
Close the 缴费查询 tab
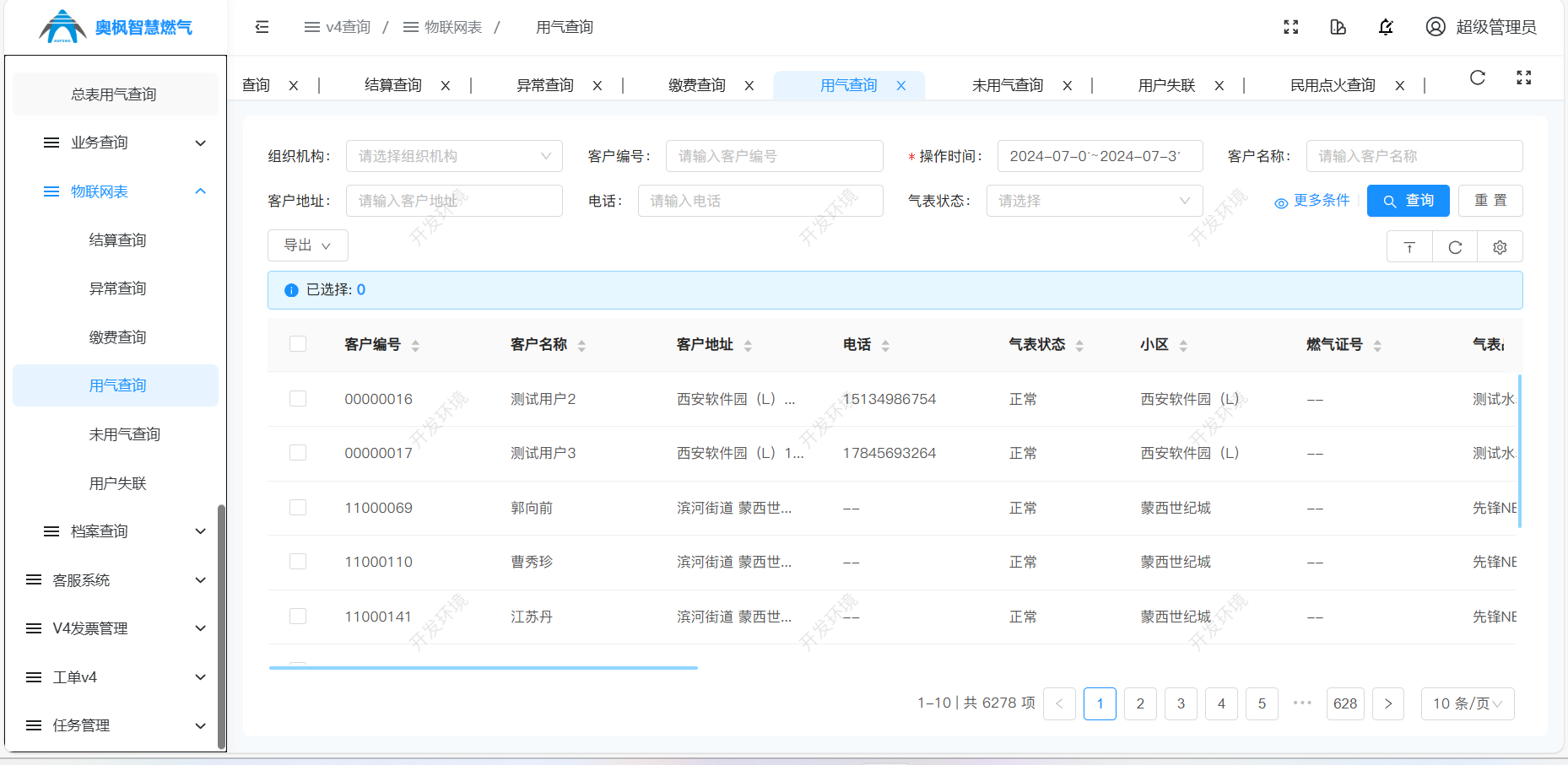pos(749,85)
